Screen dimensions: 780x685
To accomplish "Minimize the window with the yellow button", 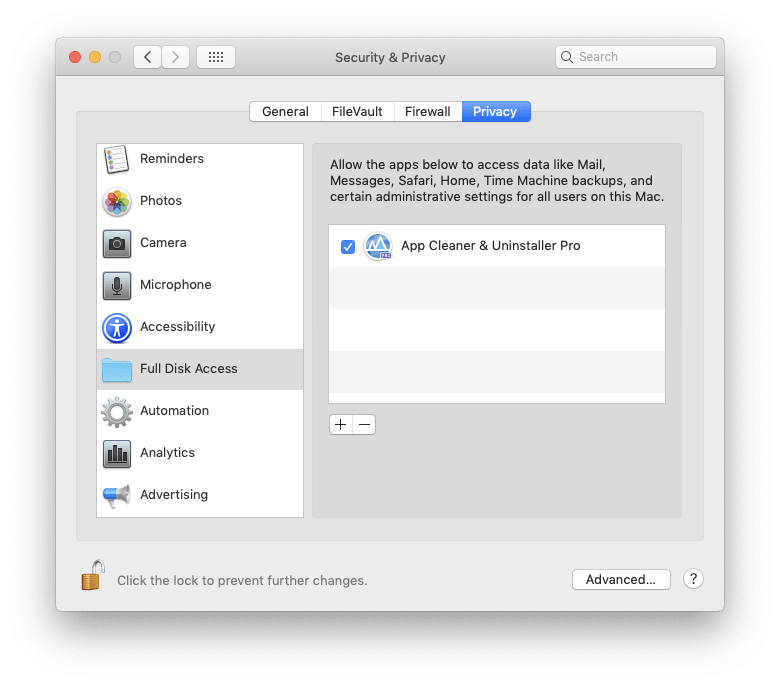I will [x=95, y=57].
